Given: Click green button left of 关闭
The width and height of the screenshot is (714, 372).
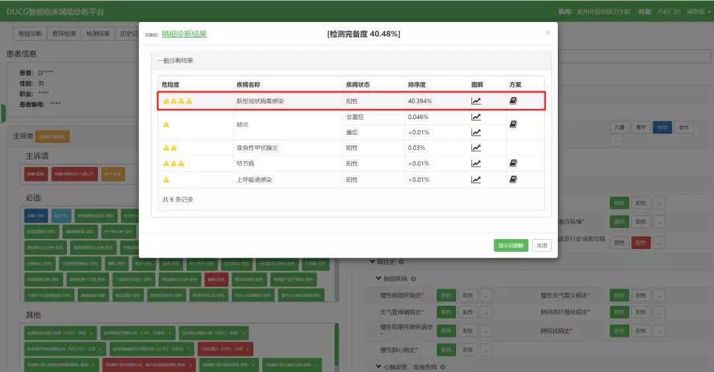Looking at the screenshot, I should 511,245.
